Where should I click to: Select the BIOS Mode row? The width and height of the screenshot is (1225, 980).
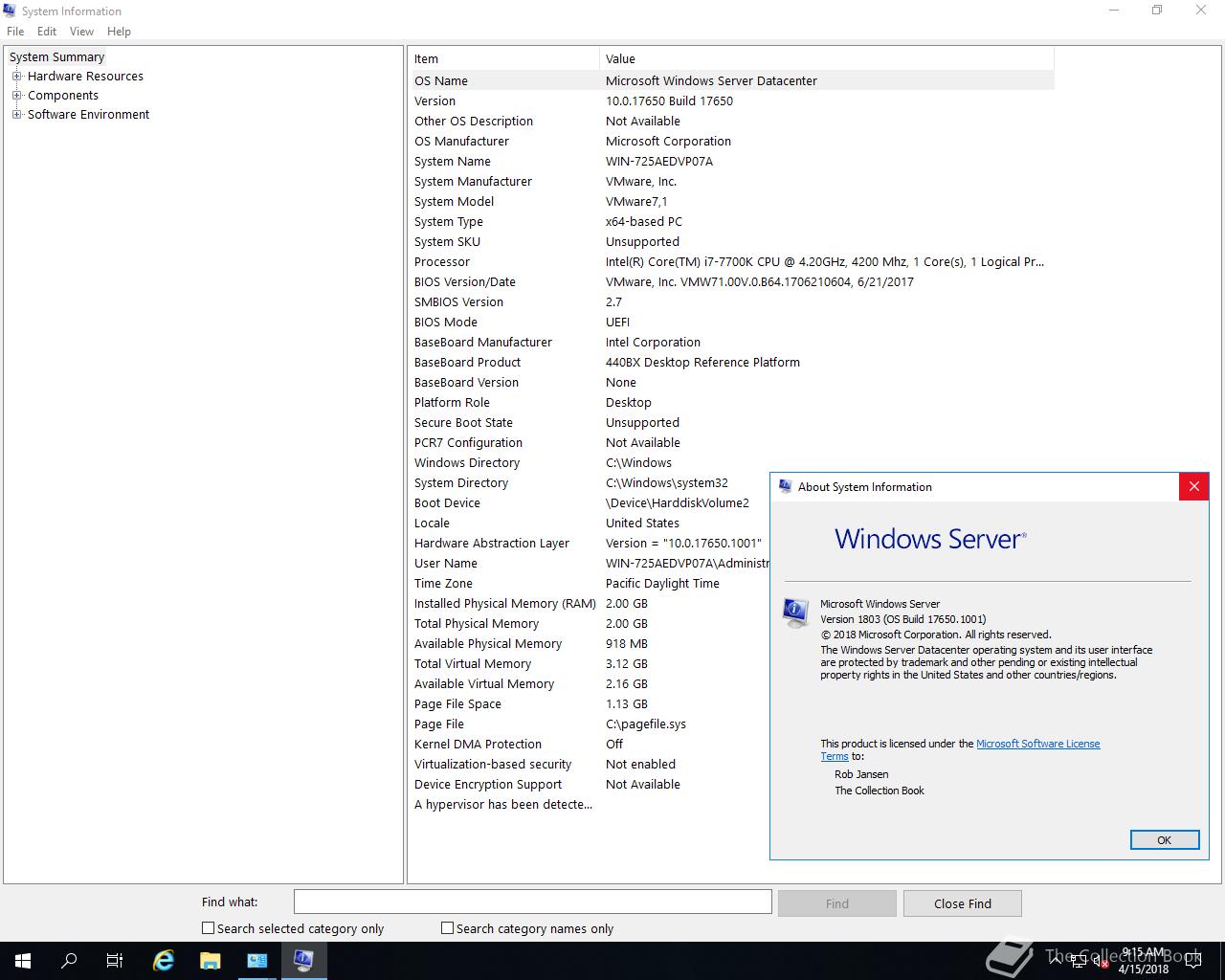(x=733, y=322)
